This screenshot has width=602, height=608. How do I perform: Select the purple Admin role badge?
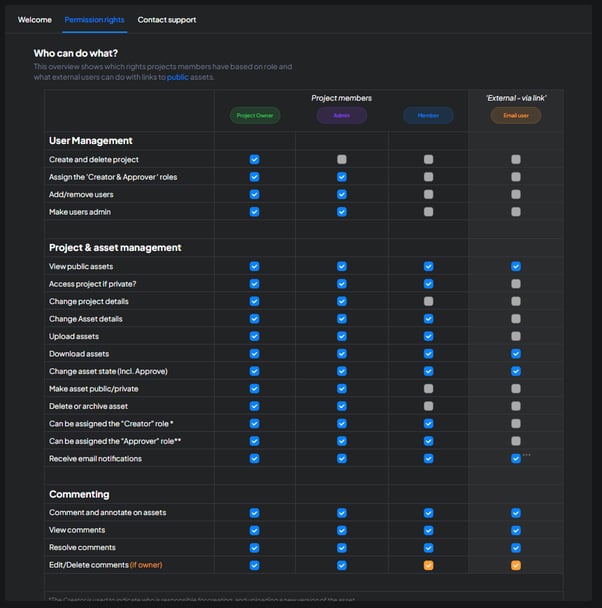(341, 116)
